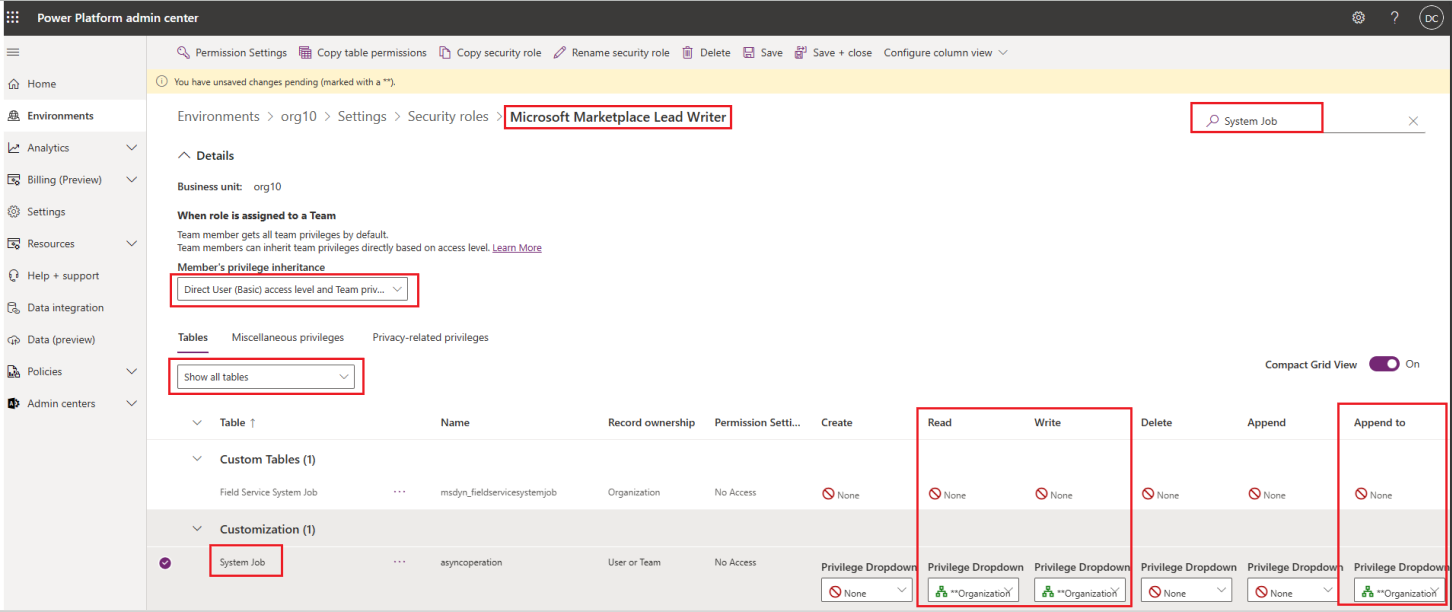
Task: Collapse the left navigation hamburger menu
Action: (x=13, y=52)
